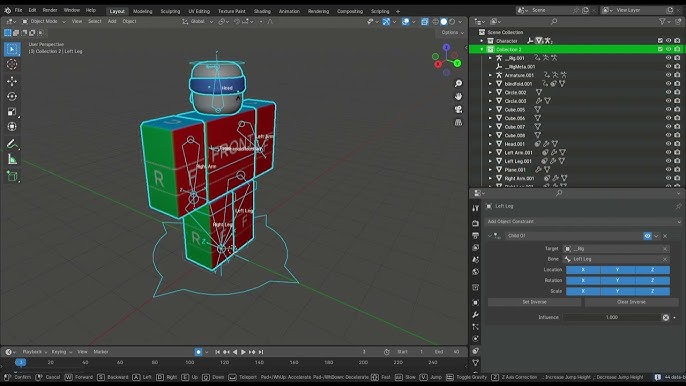Hide Head.001 using its eye icon
Image resolution: width=686 pixels, height=386 pixels.
pyautogui.click(x=668, y=144)
